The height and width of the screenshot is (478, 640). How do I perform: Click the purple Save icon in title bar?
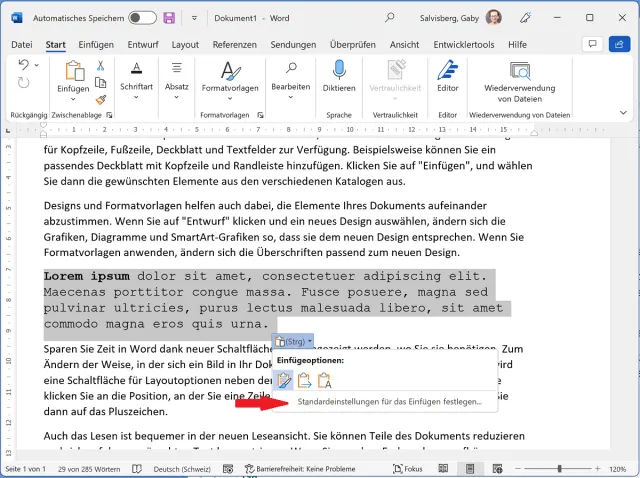[169, 18]
